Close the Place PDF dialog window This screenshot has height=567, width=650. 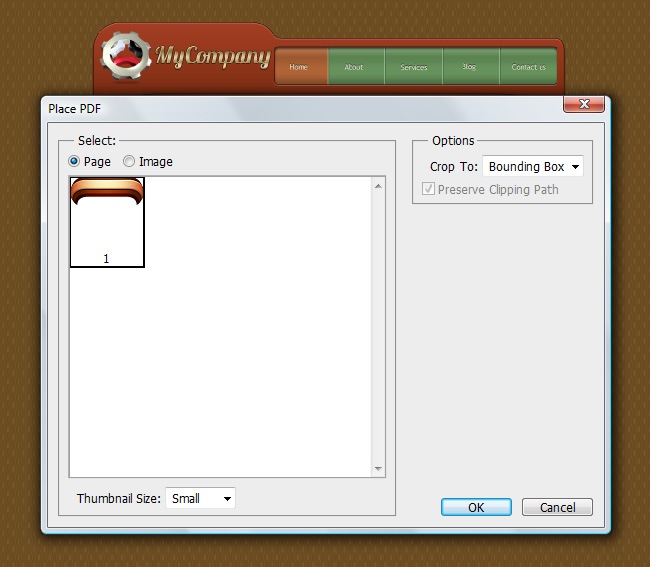pyautogui.click(x=584, y=104)
